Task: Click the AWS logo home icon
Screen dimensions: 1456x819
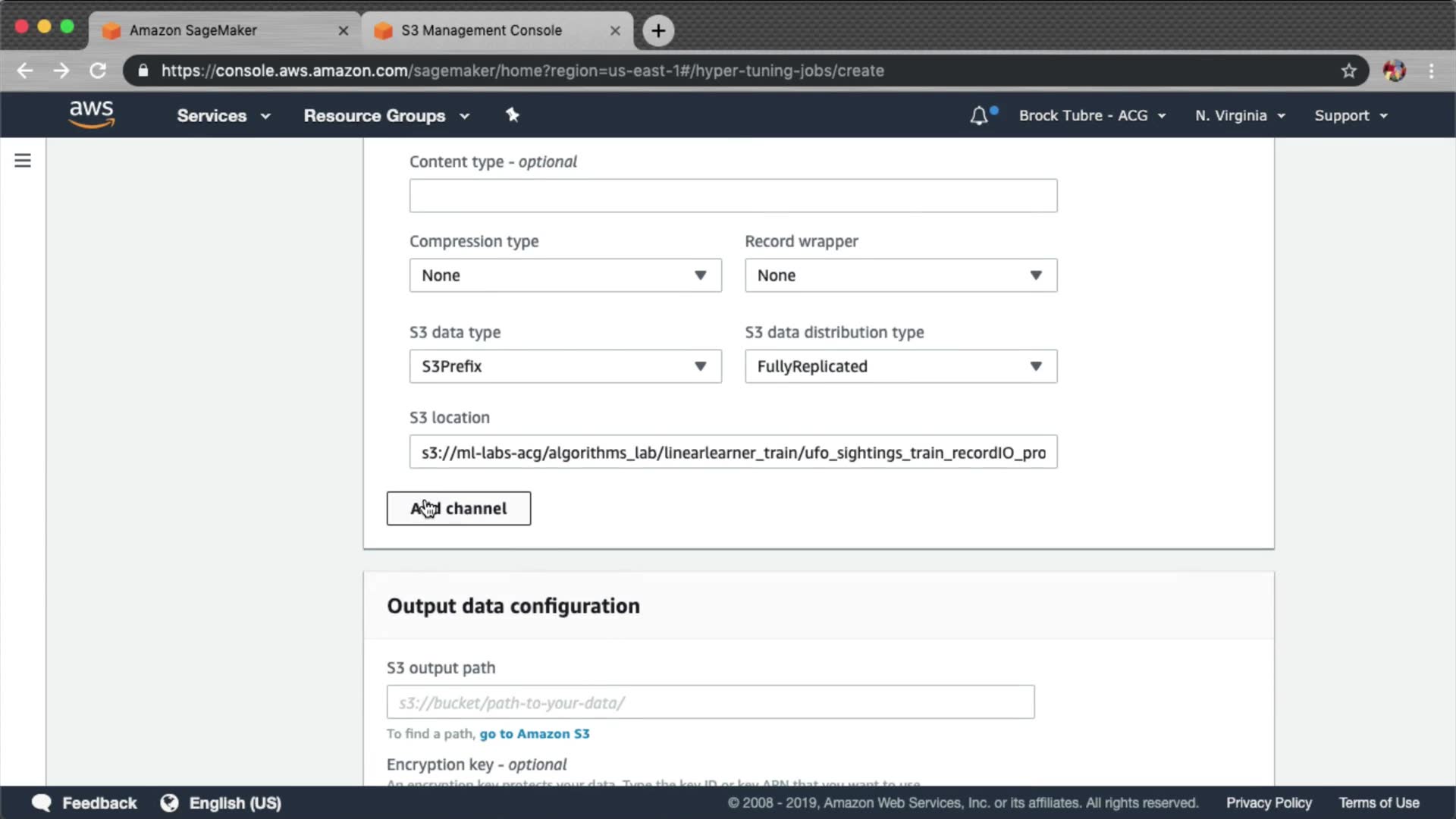Action: tap(91, 115)
